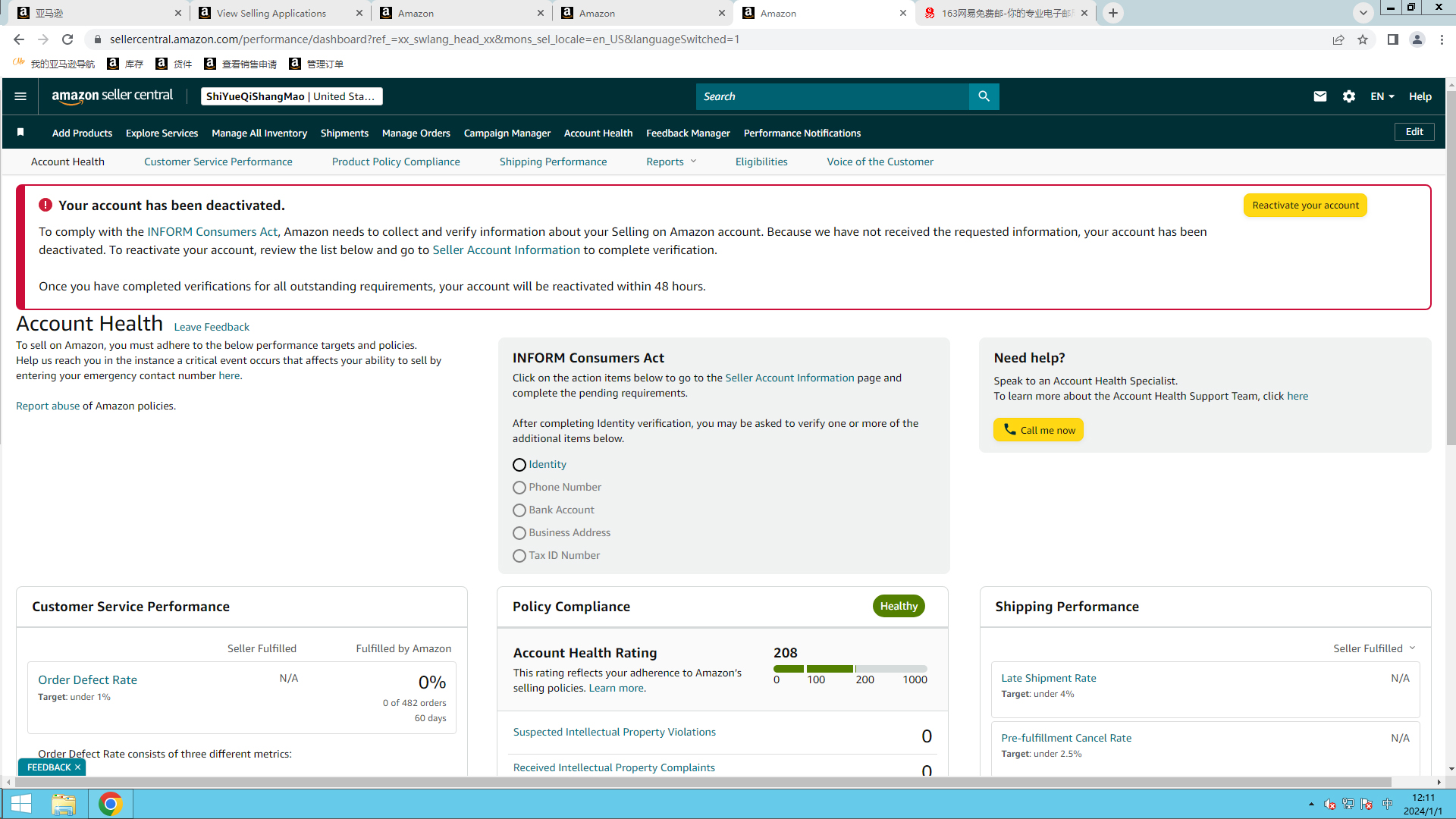The height and width of the screenshot is (819, 1456).
Task: Click the Healthy status badge
Action: coord(899,606)
